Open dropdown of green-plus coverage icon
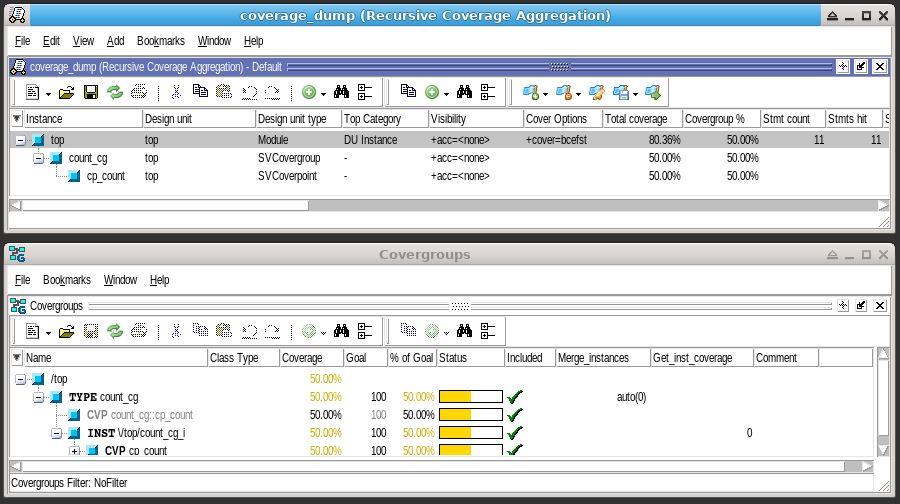The image size is (900, 504). (x=545, y=94)
